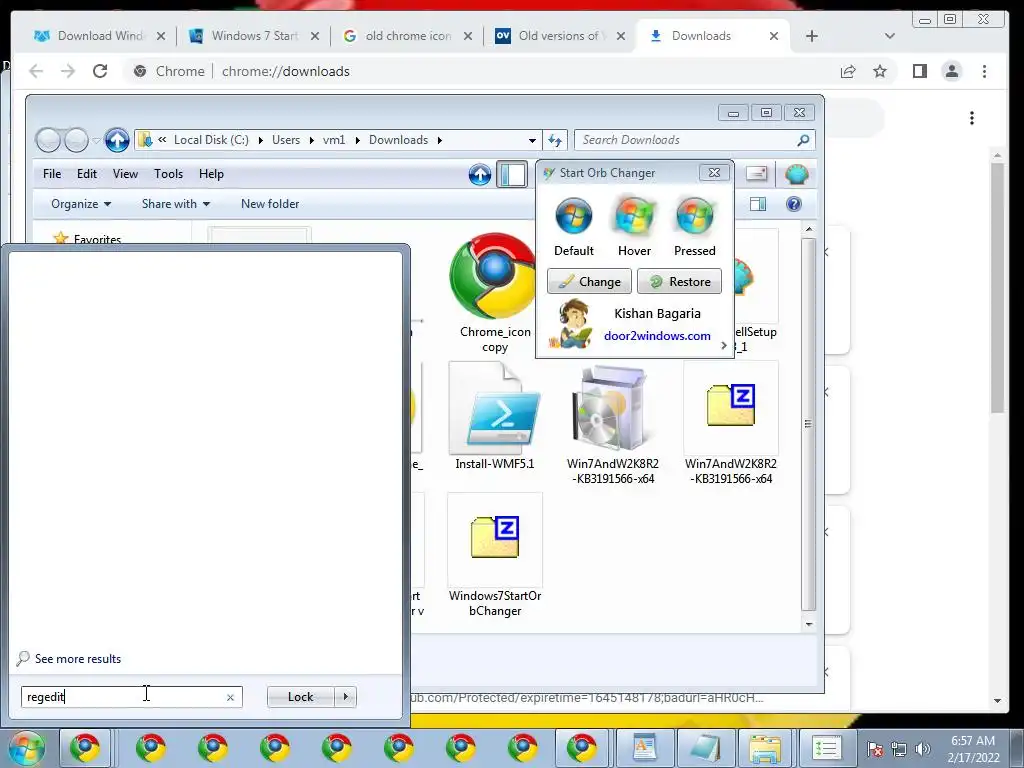1024x768 pixels.
Task: Click the Windows Start orb
Action: click(x=26, y=748)
